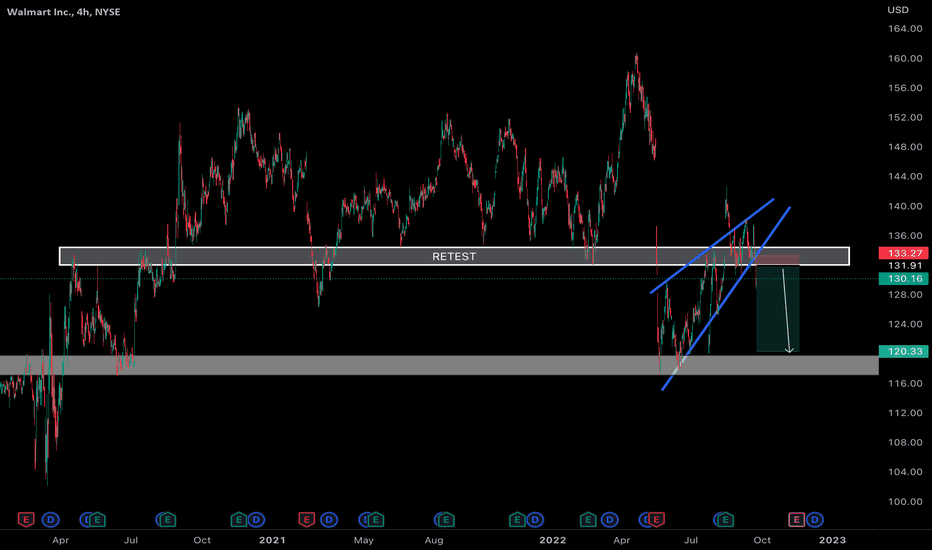Click the 140.00 price axis label
This screenshot has height=550, width=932.
click(905, 206)
